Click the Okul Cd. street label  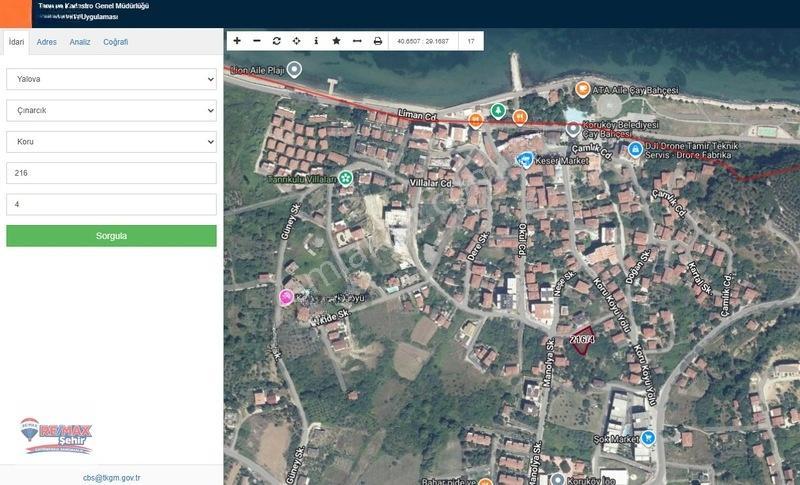pyautogui.click(x=522, y=240)
